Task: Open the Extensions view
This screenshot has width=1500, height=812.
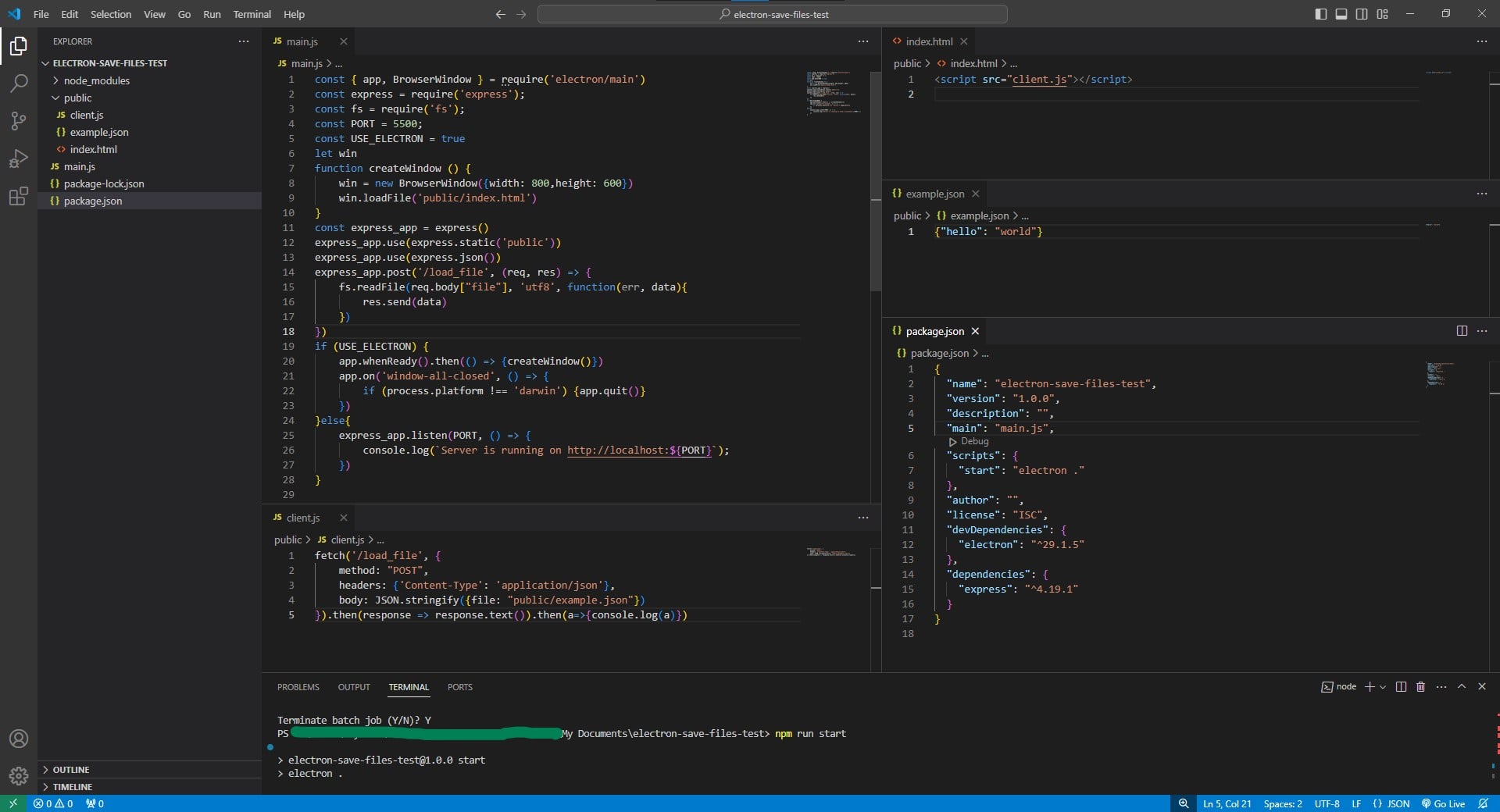Action: tap(19, 196)
